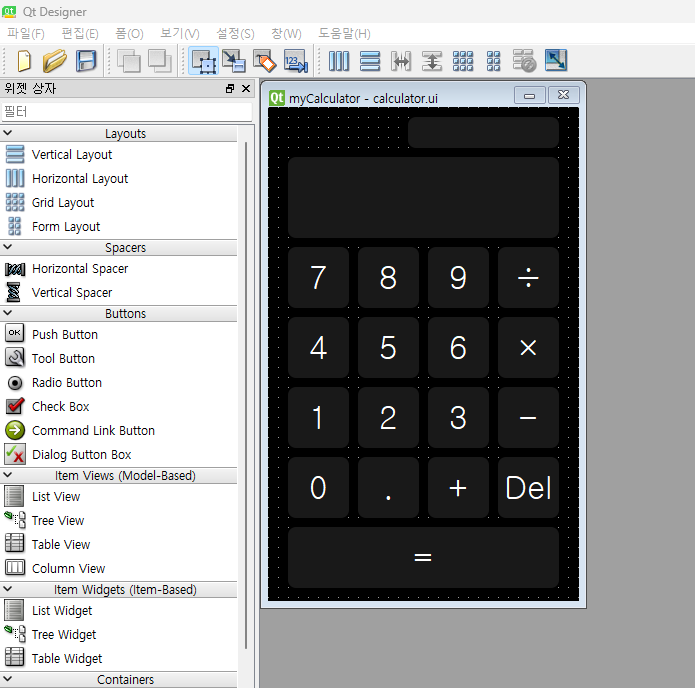This screenshot has height=688, width=695.
Task: Open the 파일(F) menu
Action: [x=26, y=34]
